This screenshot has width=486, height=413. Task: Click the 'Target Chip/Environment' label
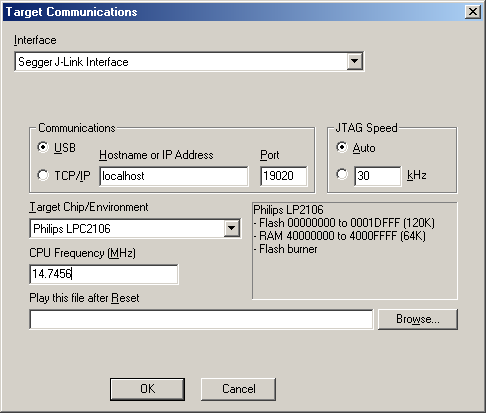(x=89, y=207)
